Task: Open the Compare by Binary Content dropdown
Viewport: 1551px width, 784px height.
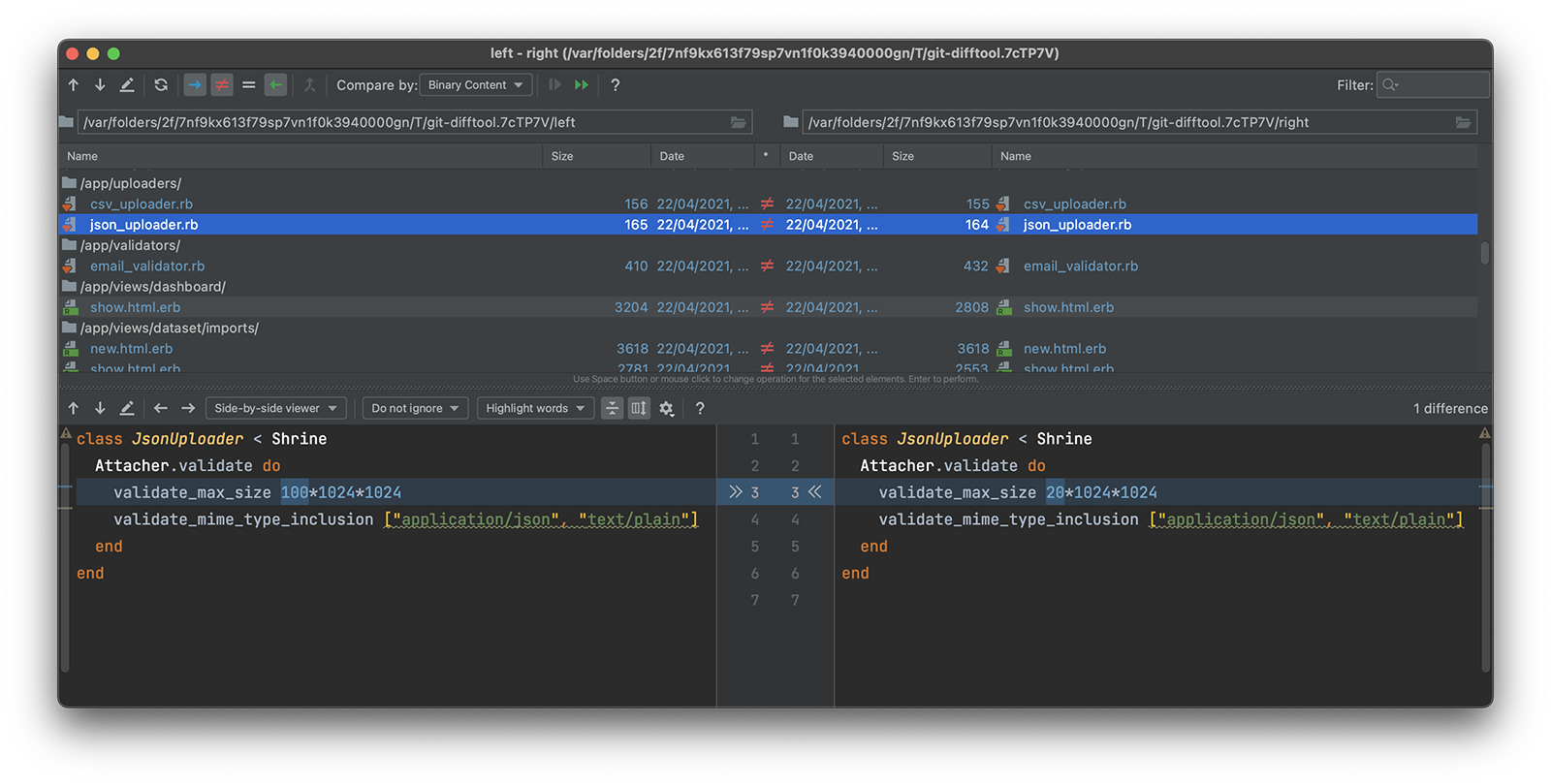Action: click(x=476, y=85)
